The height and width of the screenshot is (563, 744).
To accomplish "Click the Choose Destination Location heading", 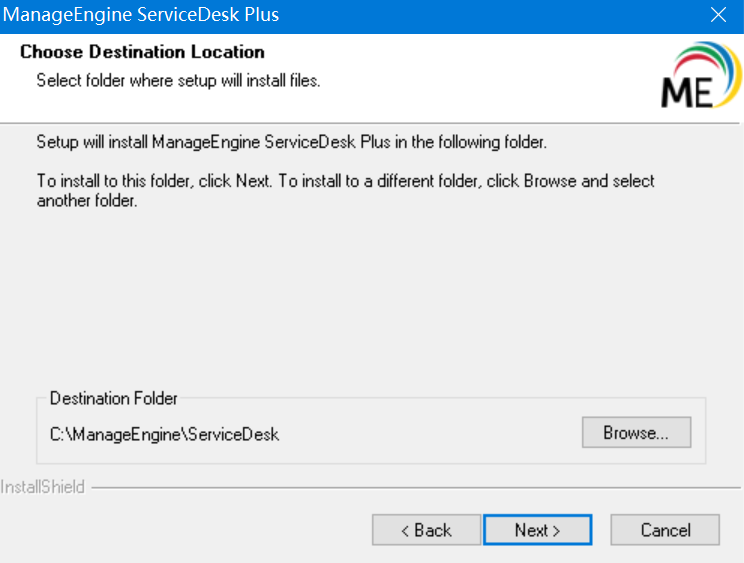I will [142, 52].
